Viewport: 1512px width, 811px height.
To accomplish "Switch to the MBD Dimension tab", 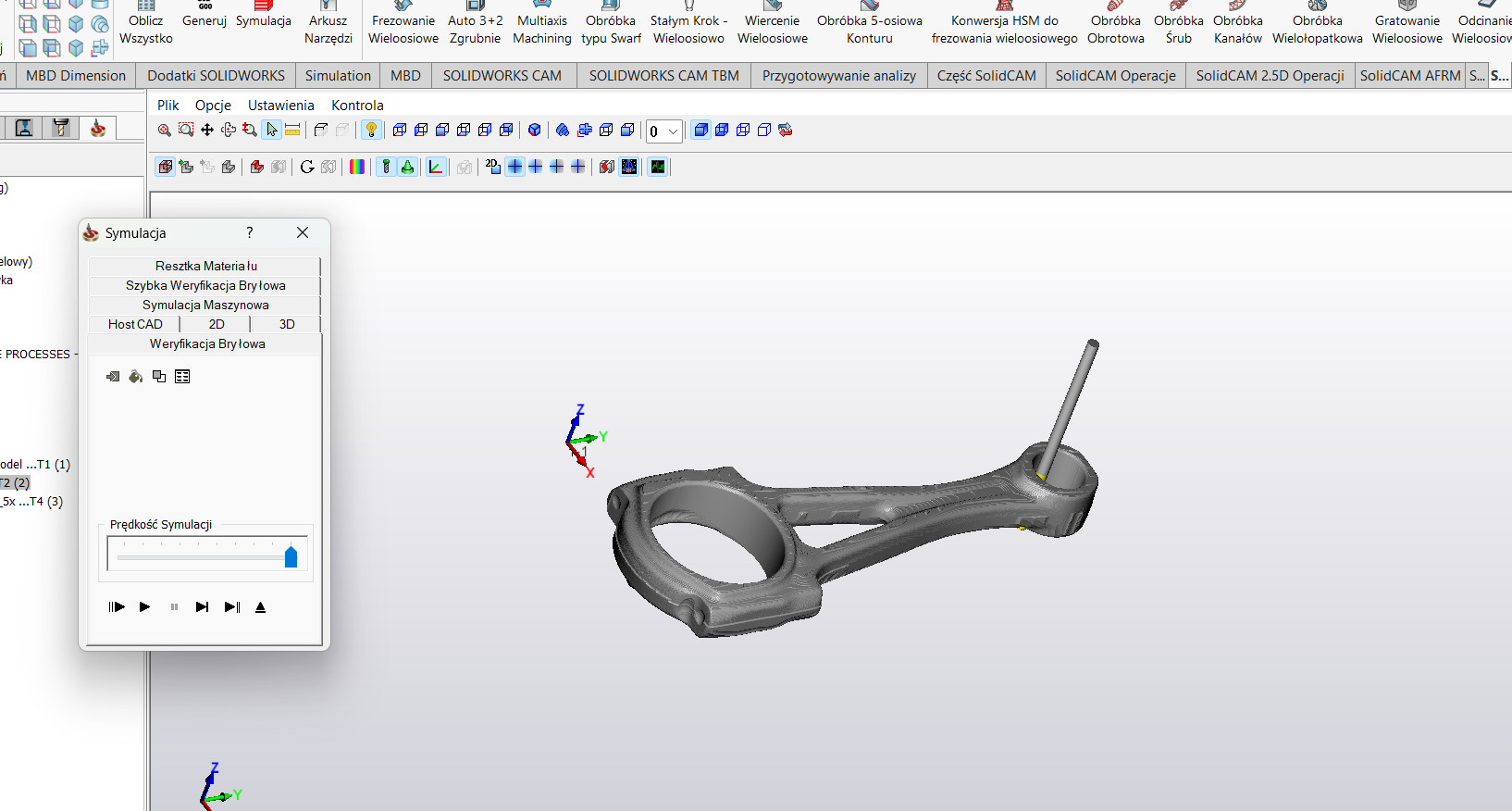I will point(76,76).
